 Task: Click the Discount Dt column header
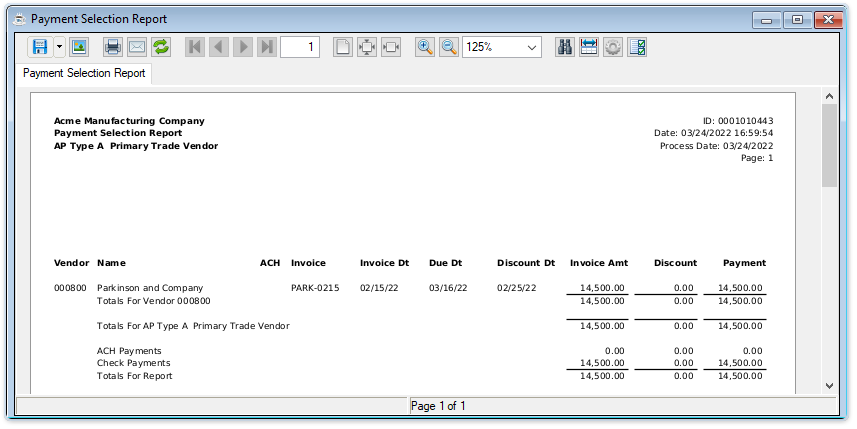526,263
